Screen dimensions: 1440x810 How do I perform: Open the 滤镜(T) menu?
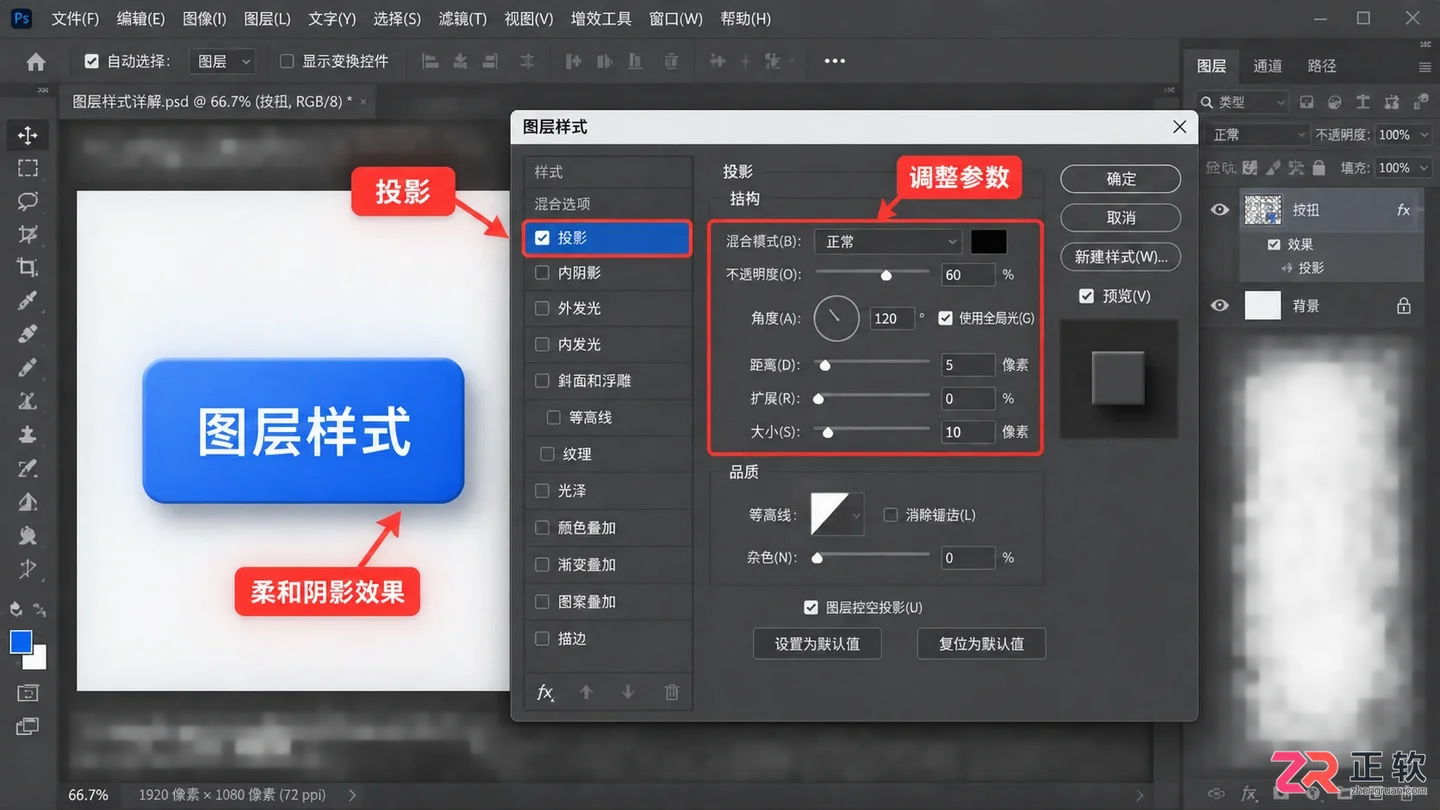click(462, 19)
